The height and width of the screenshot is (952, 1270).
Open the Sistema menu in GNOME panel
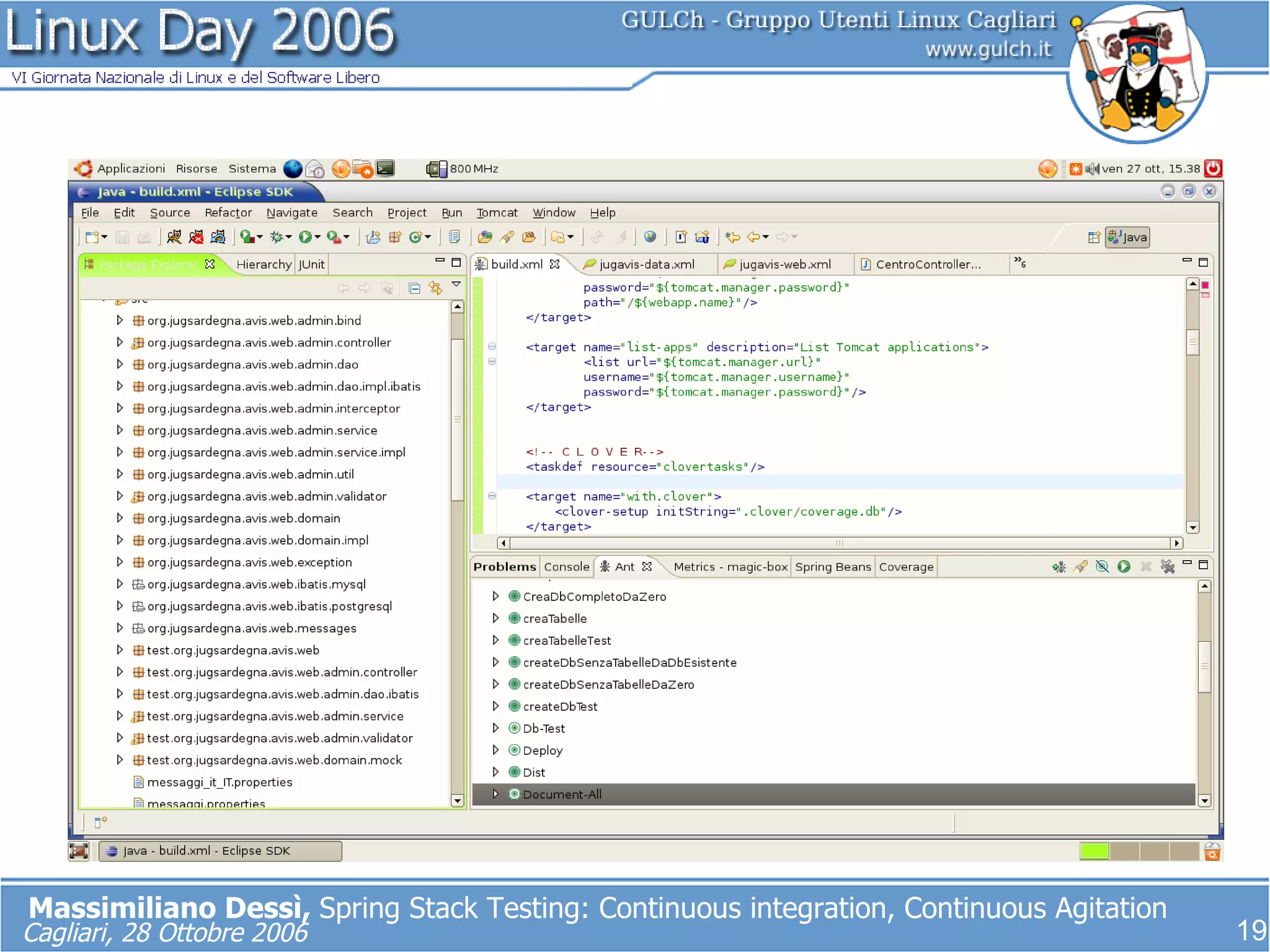tap(252, 169)
